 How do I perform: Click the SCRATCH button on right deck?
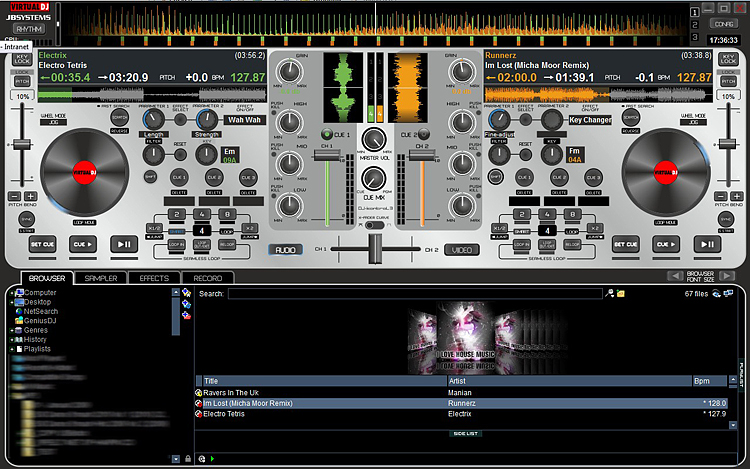point(631,117)
